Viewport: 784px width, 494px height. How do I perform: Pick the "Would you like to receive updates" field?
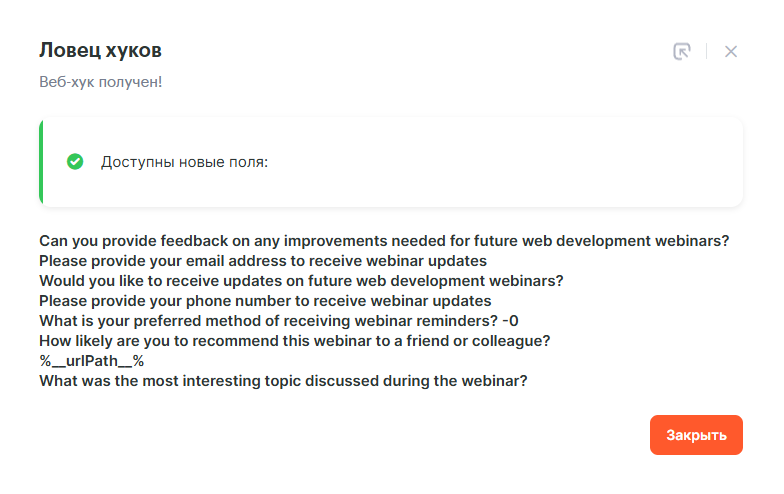click(x=301, y=281)
